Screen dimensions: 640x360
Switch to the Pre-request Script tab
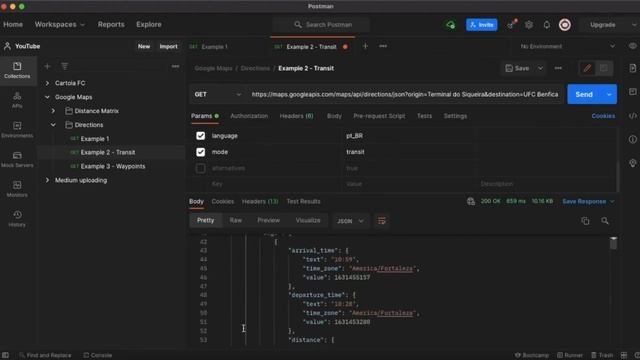coord(379,116)
